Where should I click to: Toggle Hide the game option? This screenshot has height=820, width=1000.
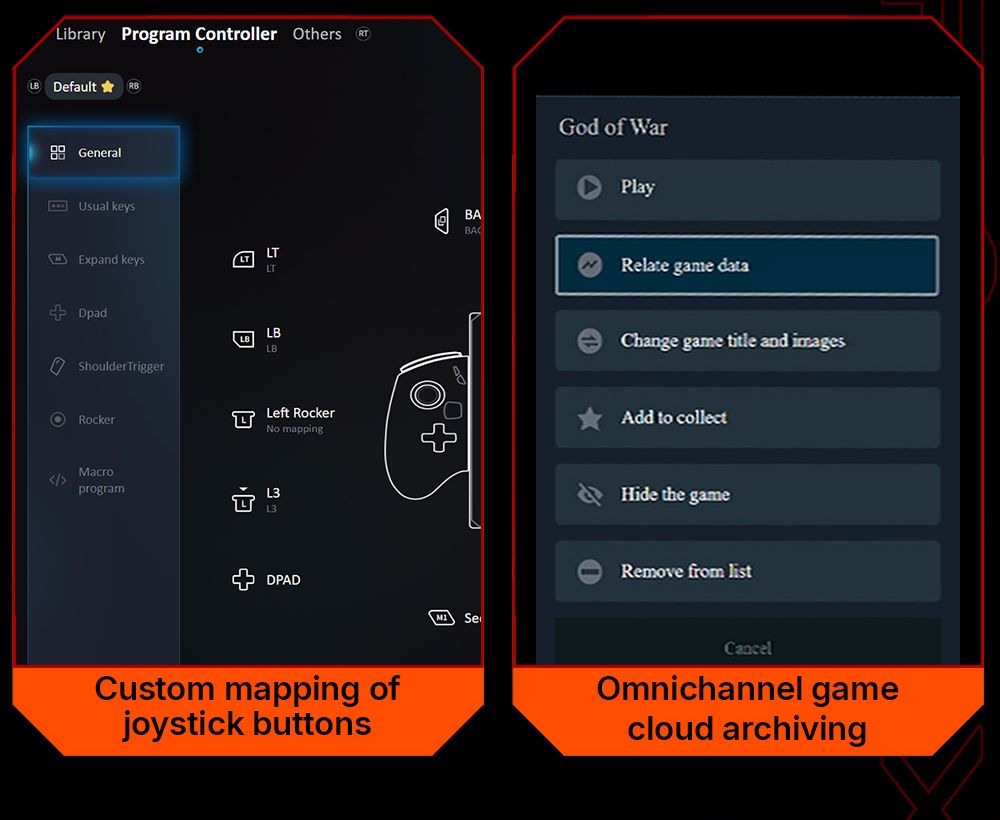[x=747, y=495]
